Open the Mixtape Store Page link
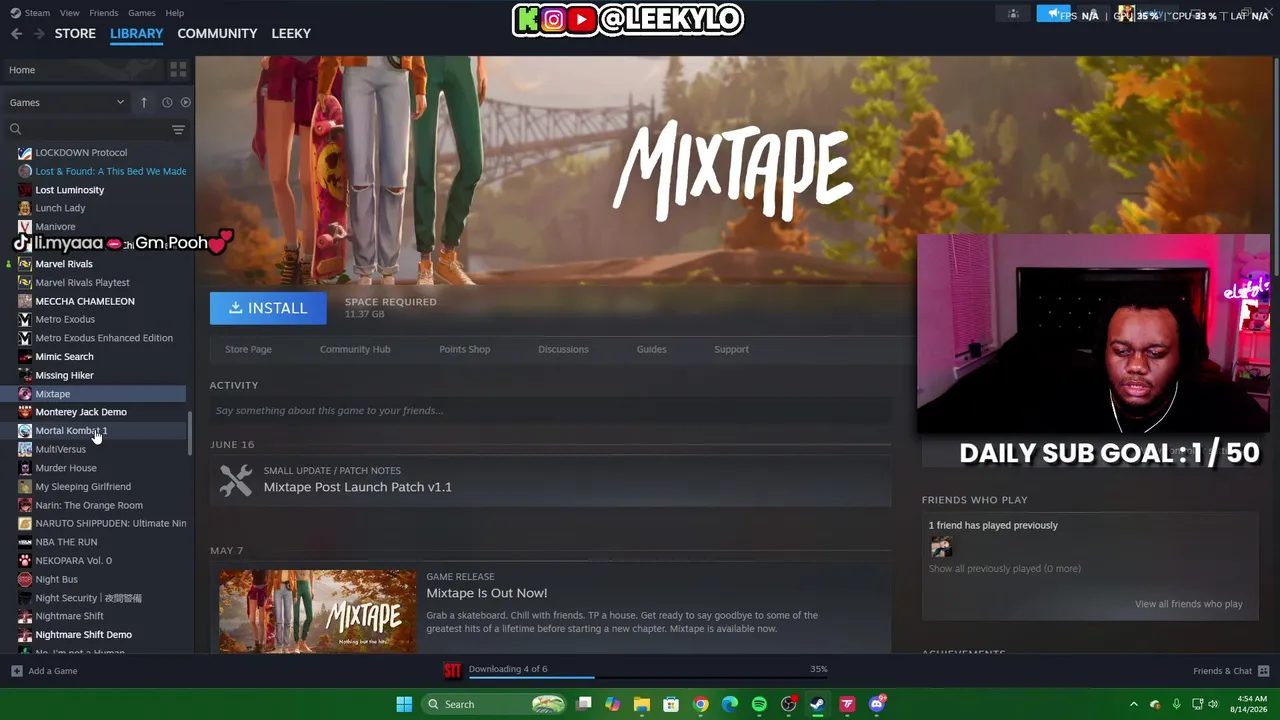The image size is (1280, 720). click(248, 349)
